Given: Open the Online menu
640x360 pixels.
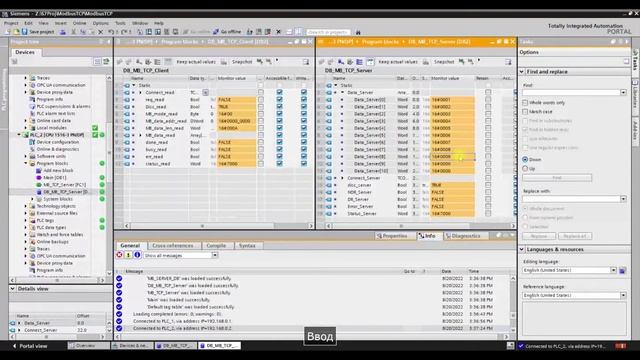Looking at the screenshot, I should tap(80, 23).
